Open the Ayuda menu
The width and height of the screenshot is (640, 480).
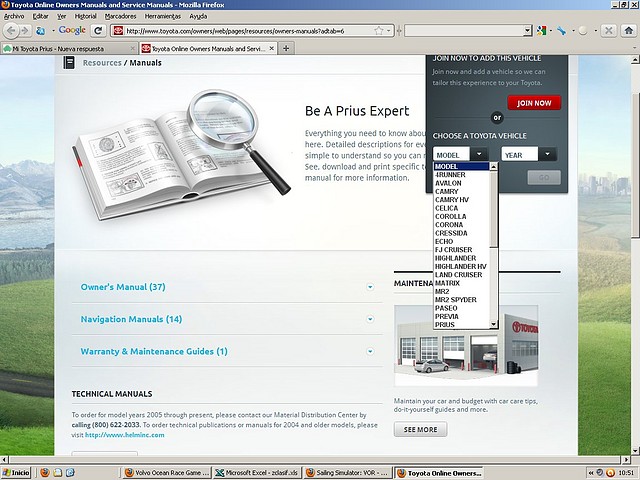point(198,16)
